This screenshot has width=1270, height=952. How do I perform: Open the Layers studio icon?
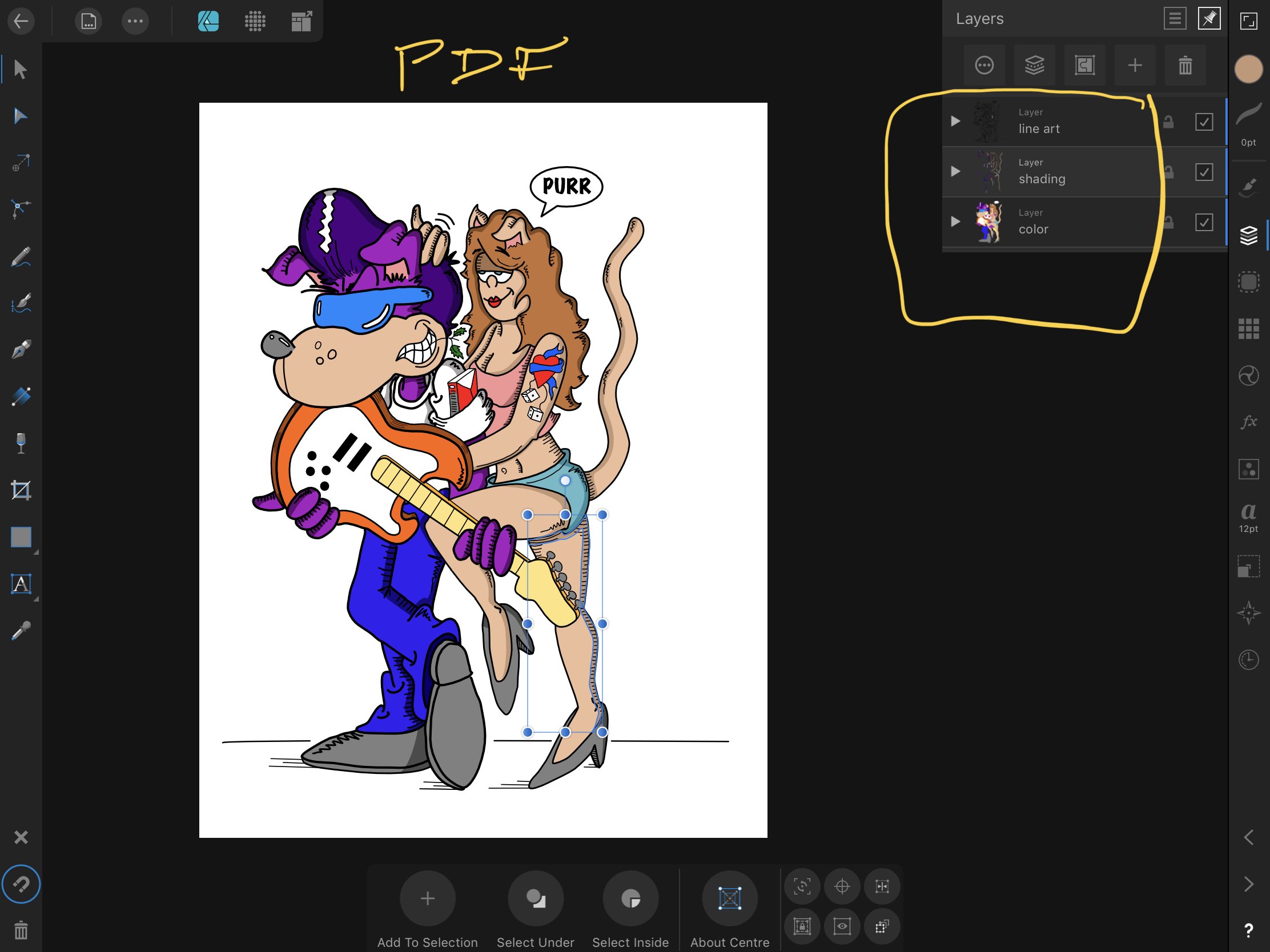pos(1248,235)
